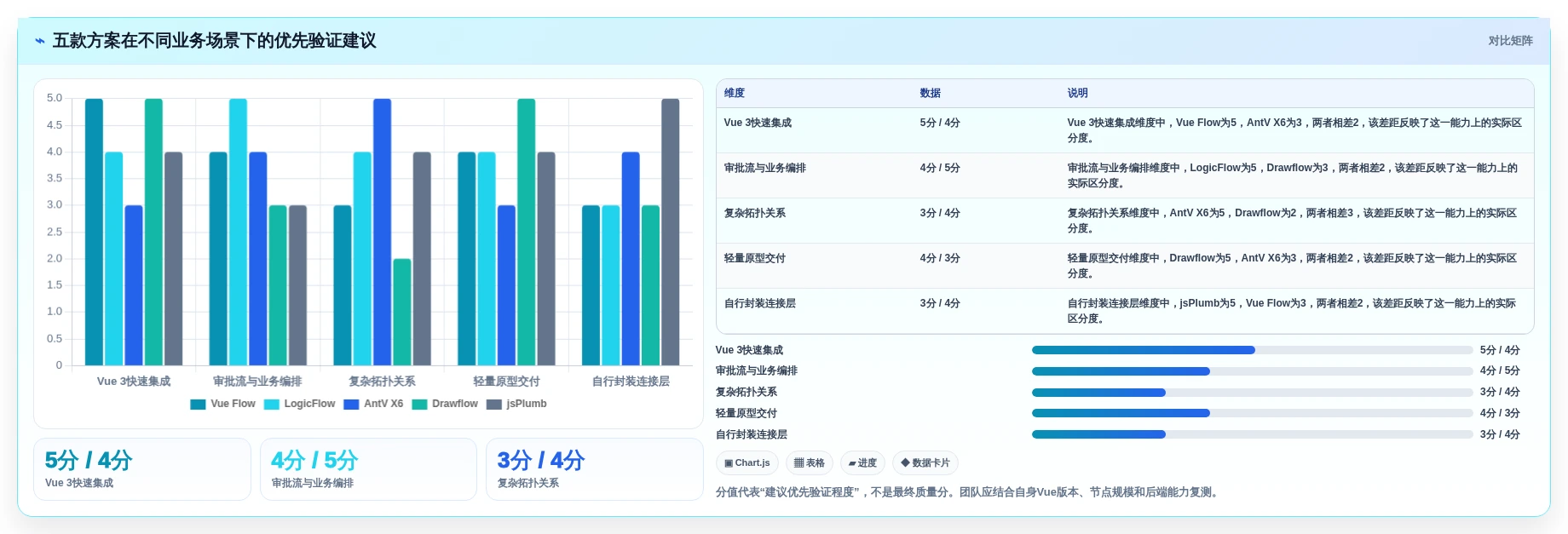This screenshot has height=534, width=1568.
Task: Click the 自行封装连接层 progress bar
Action: [1252, 434]
